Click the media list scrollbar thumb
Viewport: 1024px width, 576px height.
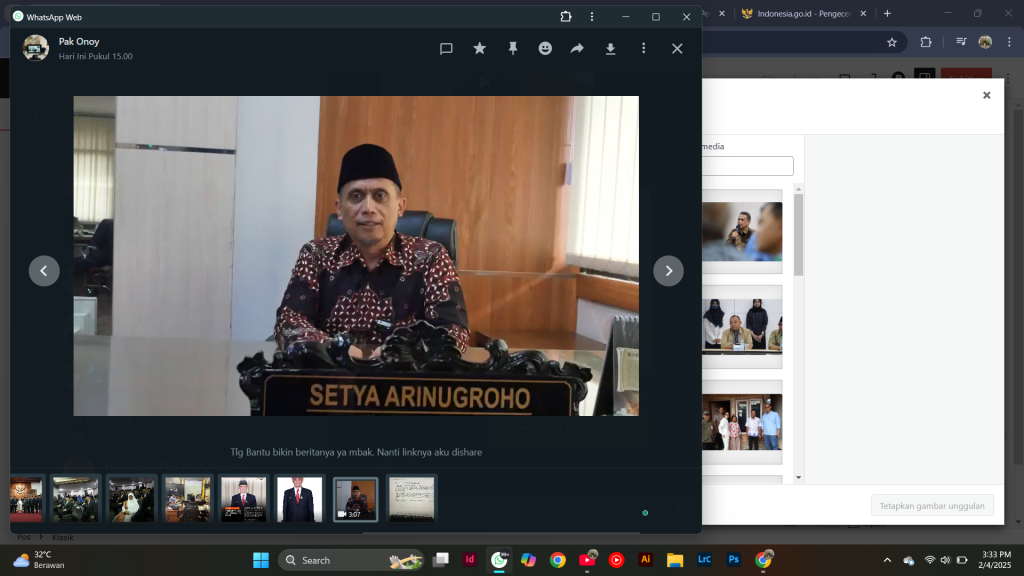pos(798,234)
